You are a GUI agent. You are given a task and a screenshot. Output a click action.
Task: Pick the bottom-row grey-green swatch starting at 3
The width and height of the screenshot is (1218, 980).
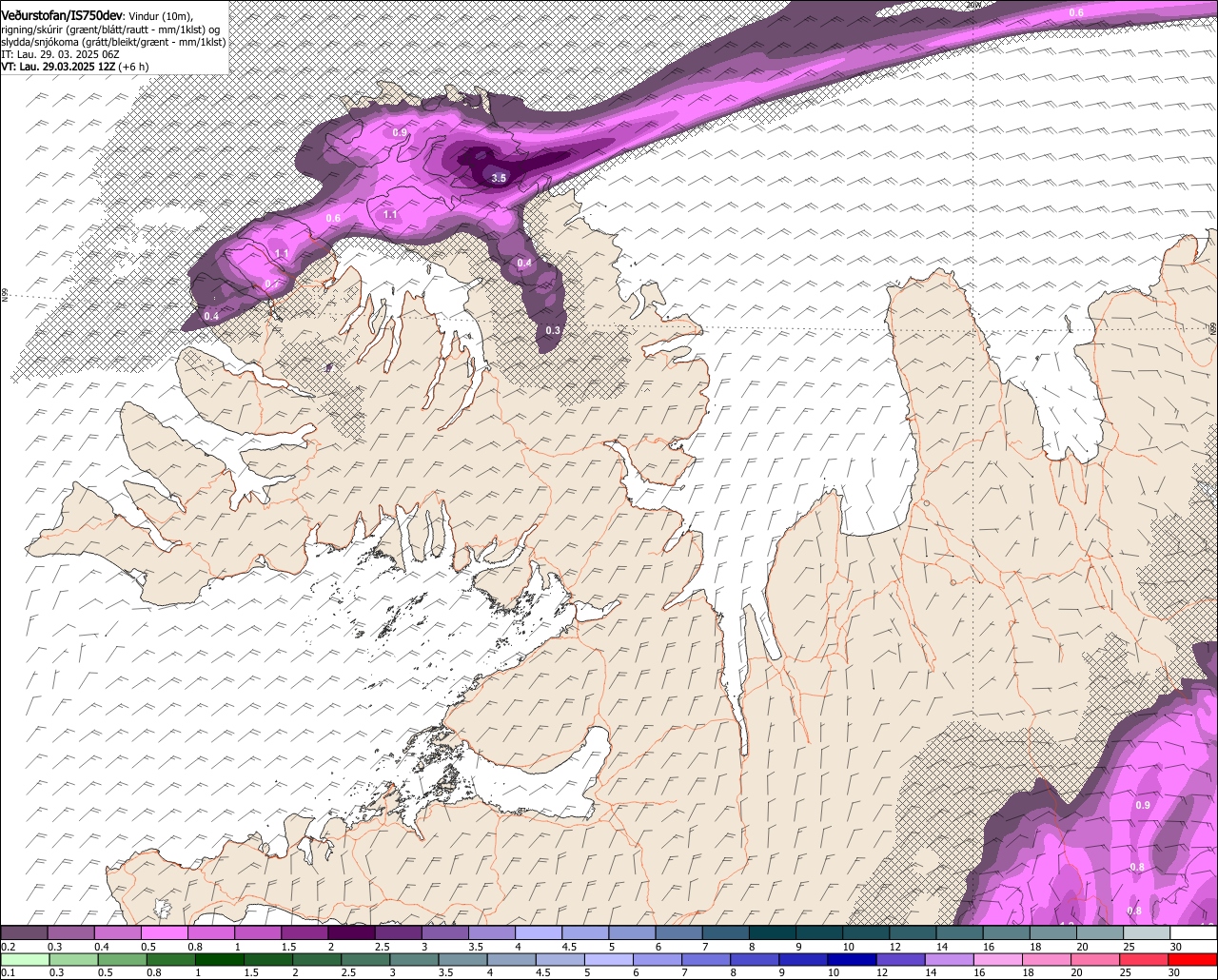(414, 960)
